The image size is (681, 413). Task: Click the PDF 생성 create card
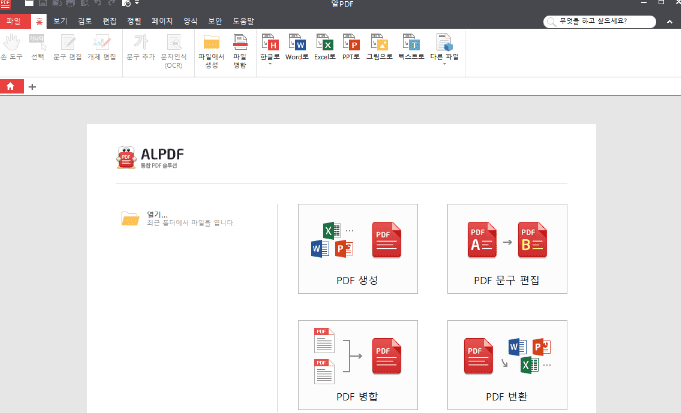[358, 249]
